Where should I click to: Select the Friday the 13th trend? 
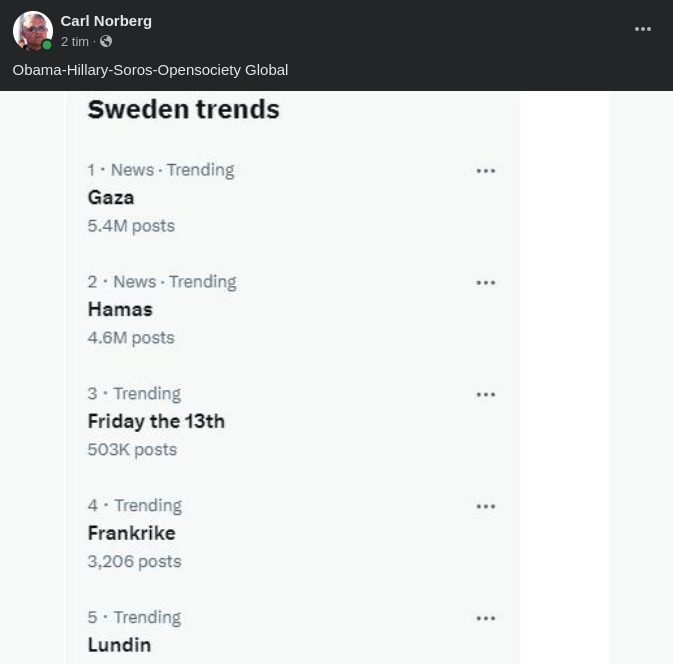156,422
